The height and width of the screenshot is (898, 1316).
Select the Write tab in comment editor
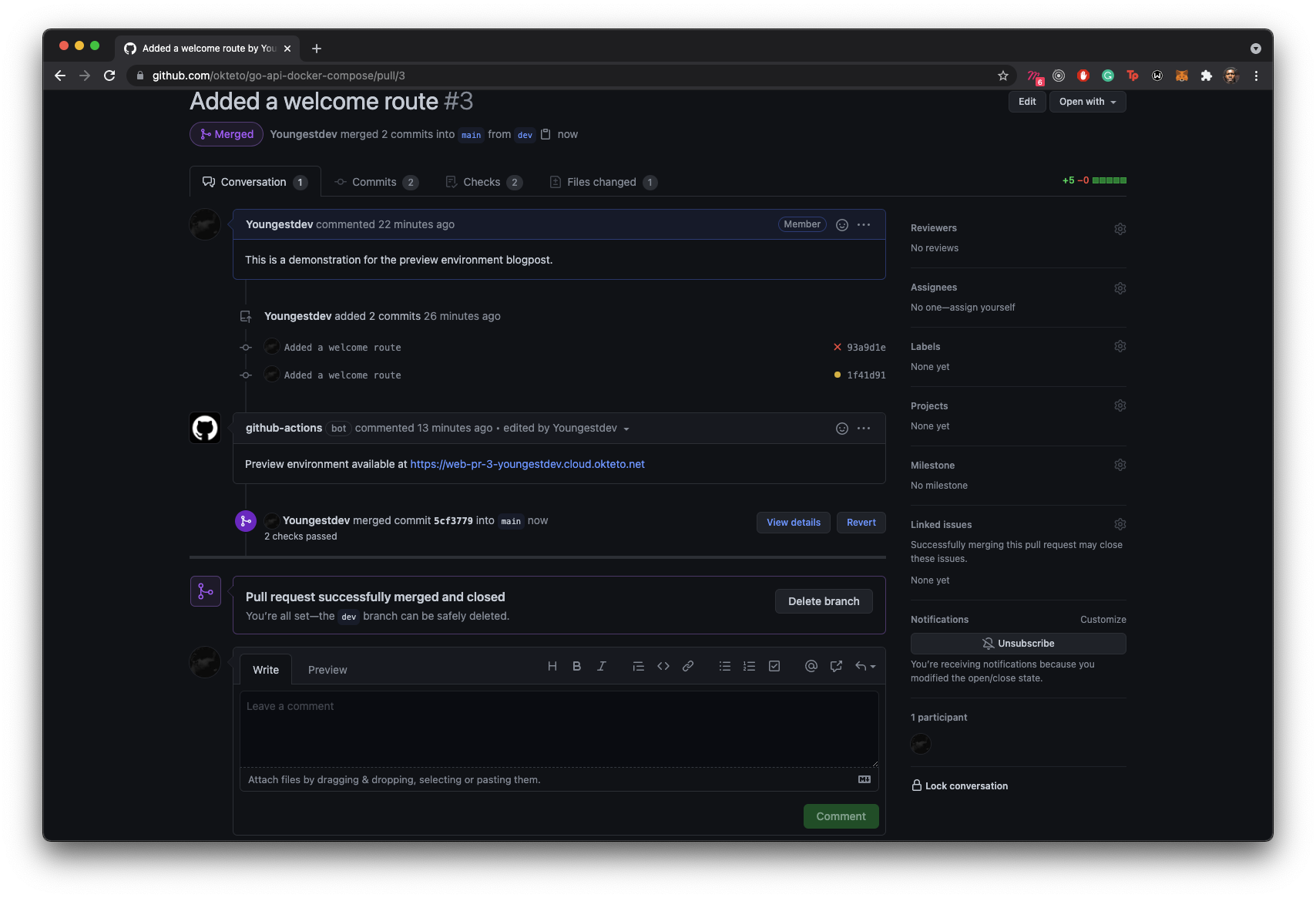[x=266, y=670]
